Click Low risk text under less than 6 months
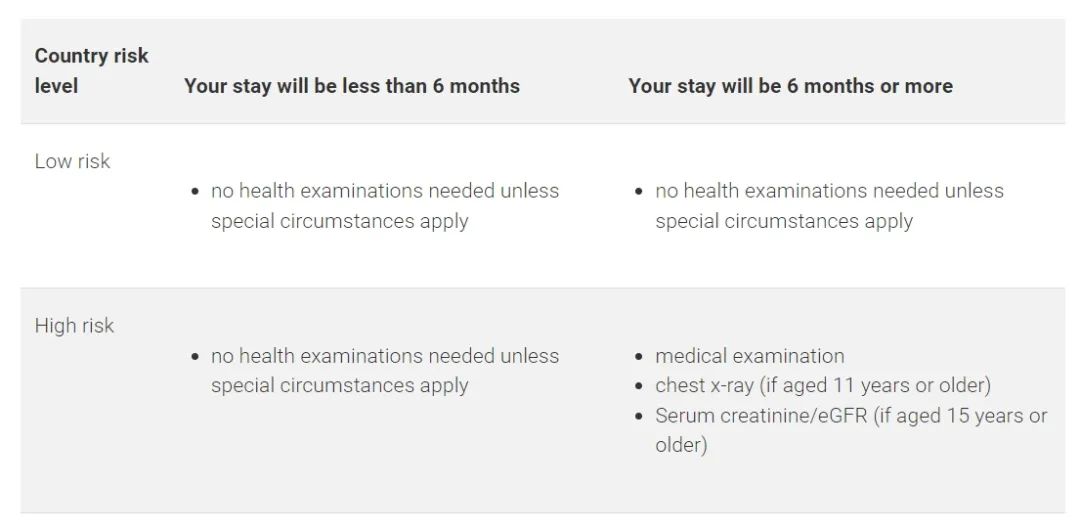 coord(384,205)
